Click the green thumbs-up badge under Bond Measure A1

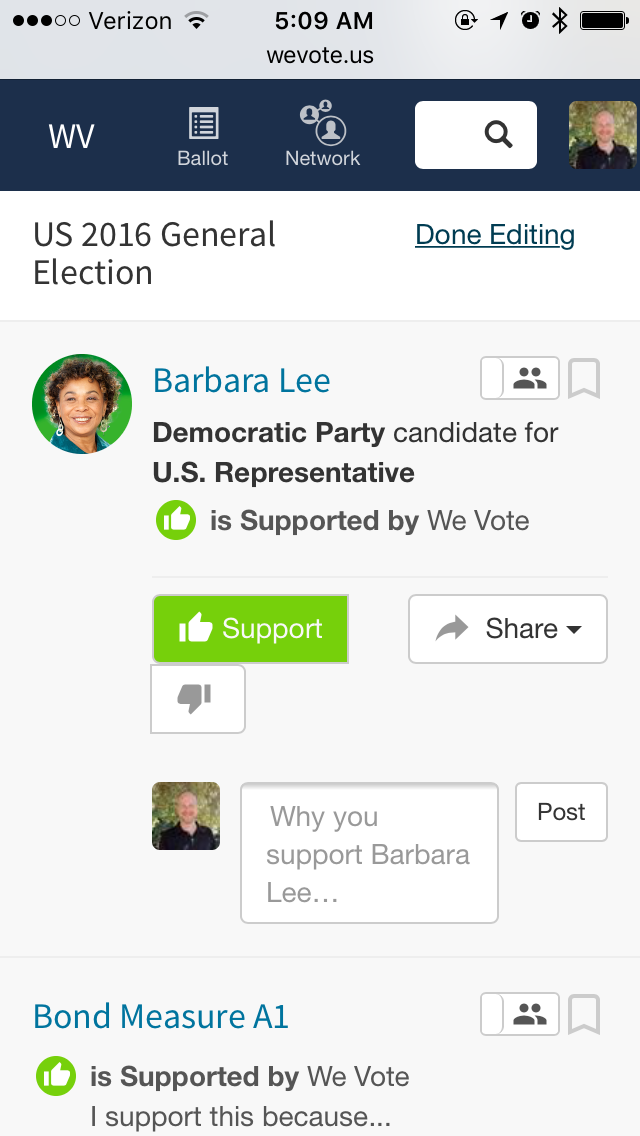(56, 1076)
